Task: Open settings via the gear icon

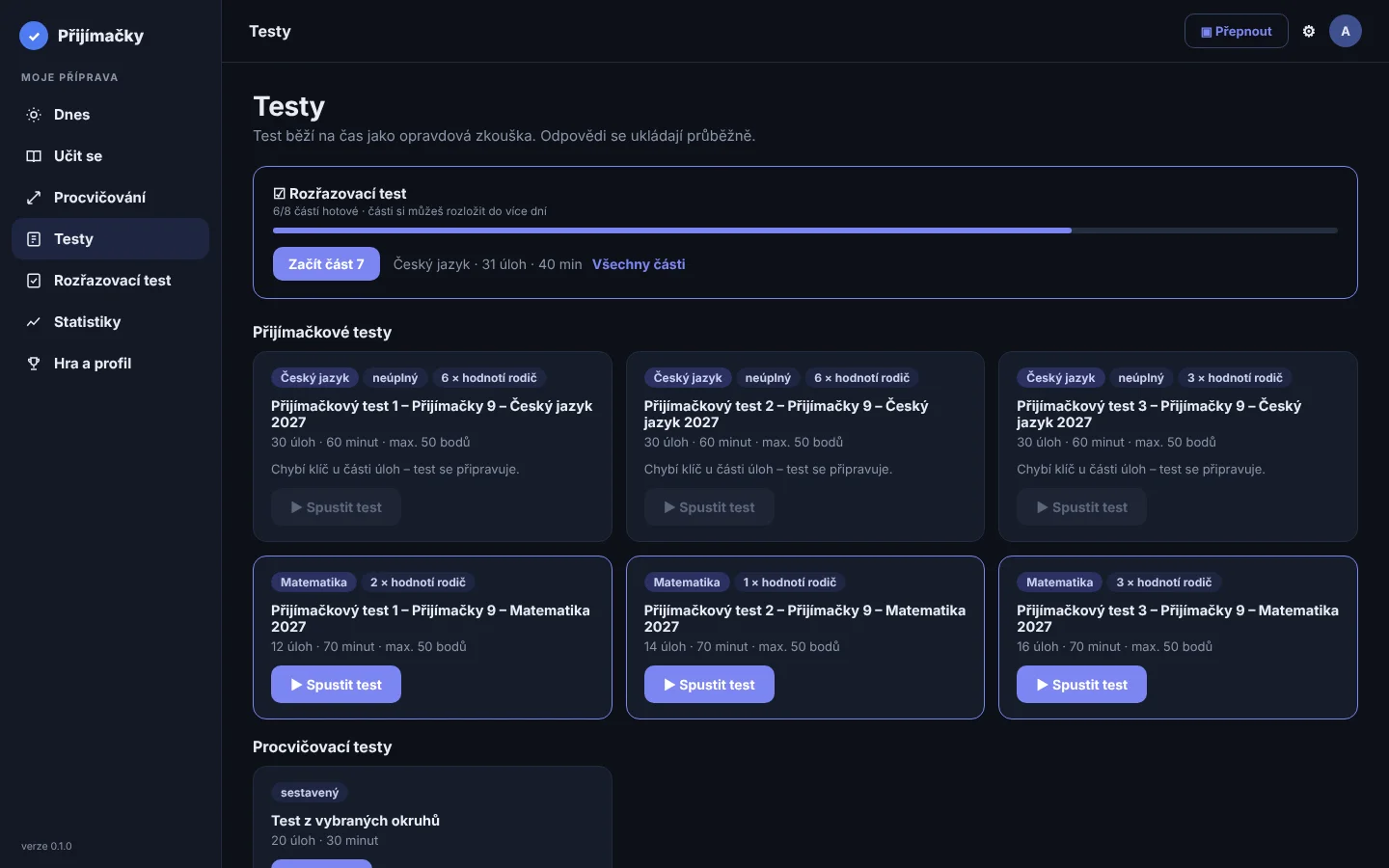Action: [1309, 31]
